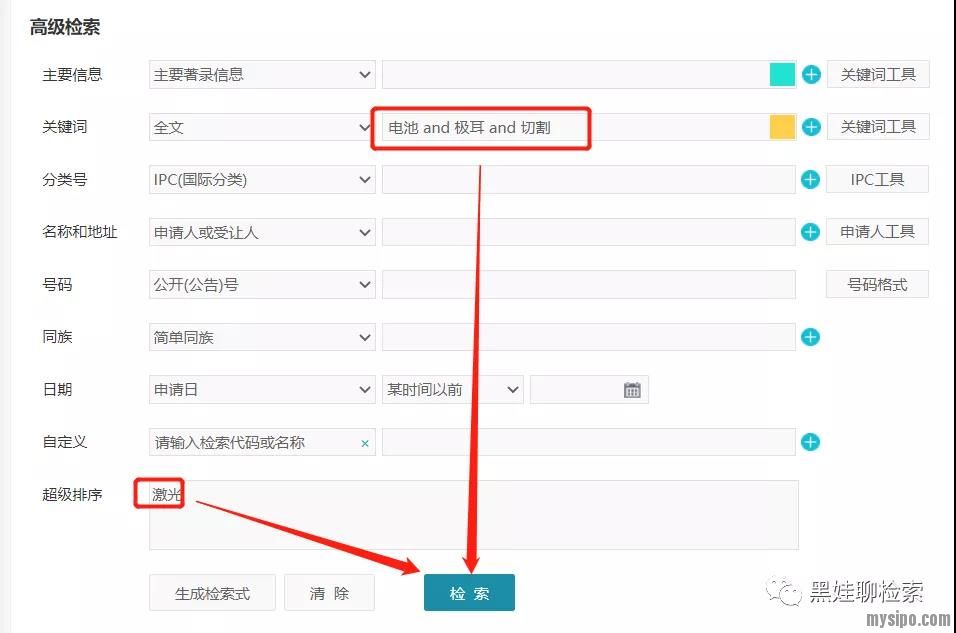Click plus icon in 自定义 row

(811, 442)
